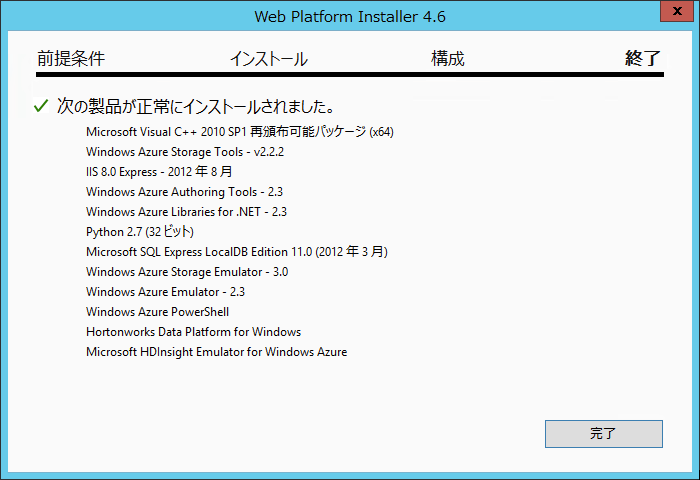Click Hortonworks Data Platform for Windows
The image size is (700, 480).
193,332
